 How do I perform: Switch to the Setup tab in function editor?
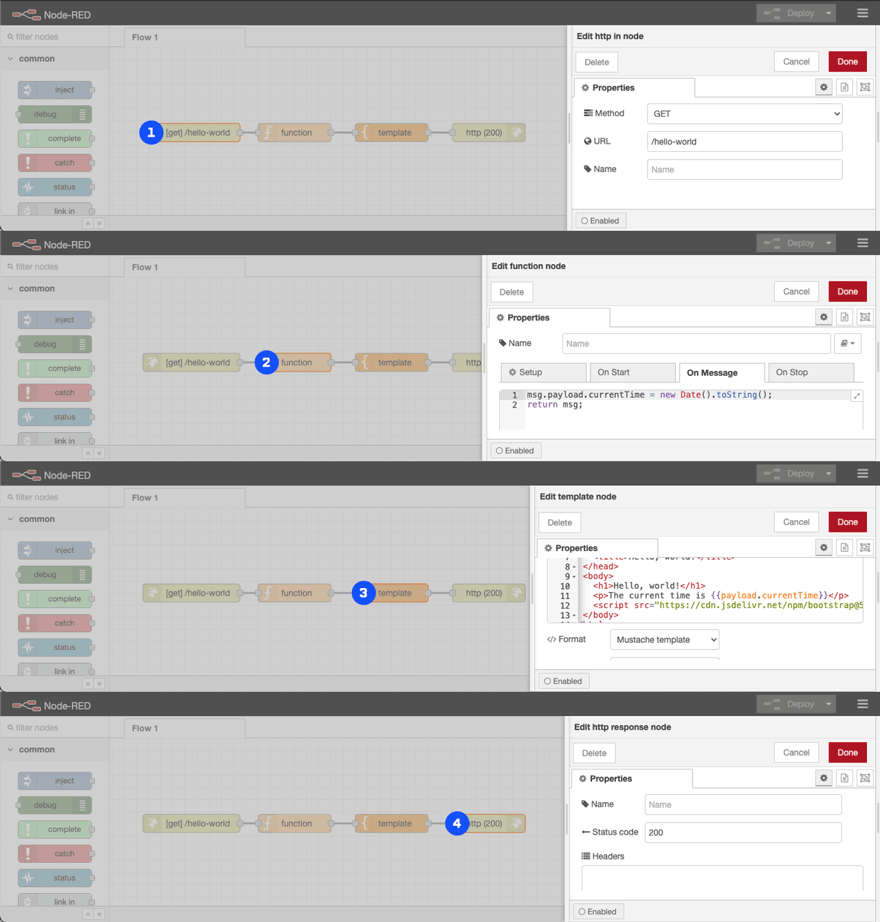(x=543, y=372)
